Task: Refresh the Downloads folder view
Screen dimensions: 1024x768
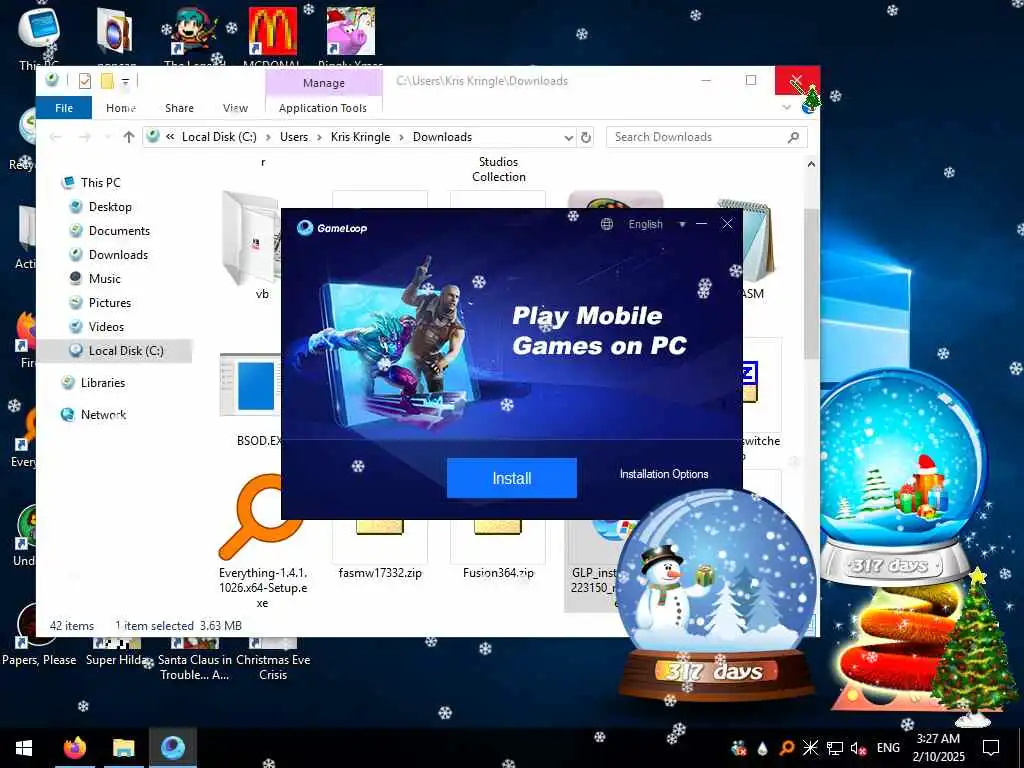Action: [x=586, y=137]
